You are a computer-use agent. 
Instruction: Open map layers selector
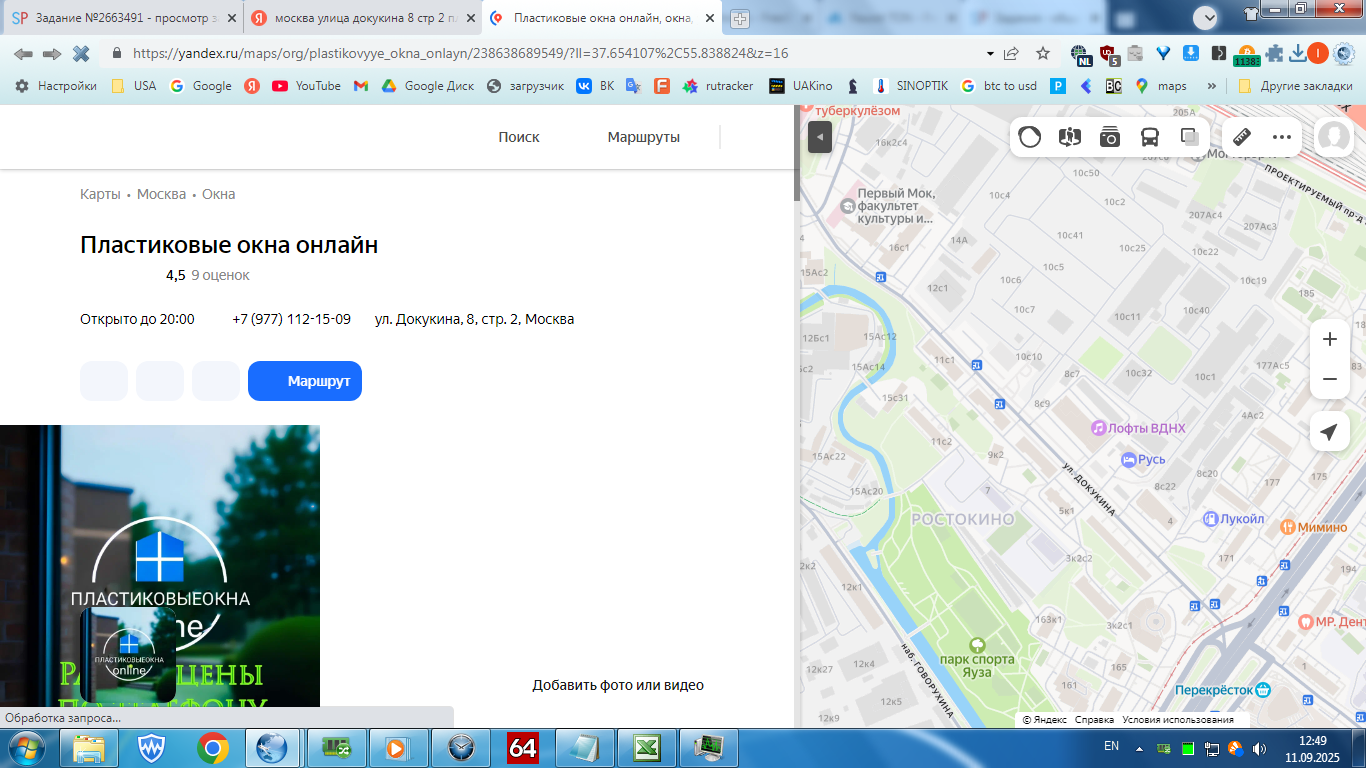(x=1189, y=137)
